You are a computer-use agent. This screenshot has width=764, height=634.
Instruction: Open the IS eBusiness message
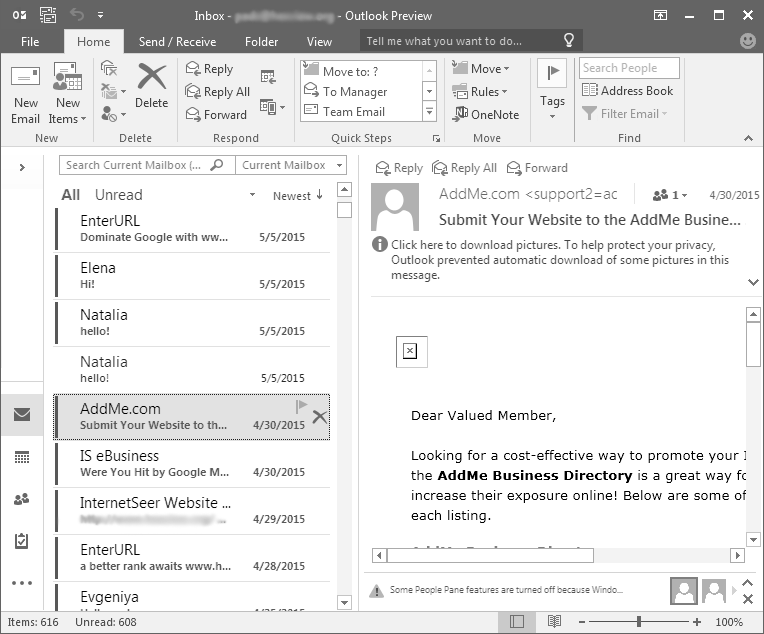(x=192, y=464)
